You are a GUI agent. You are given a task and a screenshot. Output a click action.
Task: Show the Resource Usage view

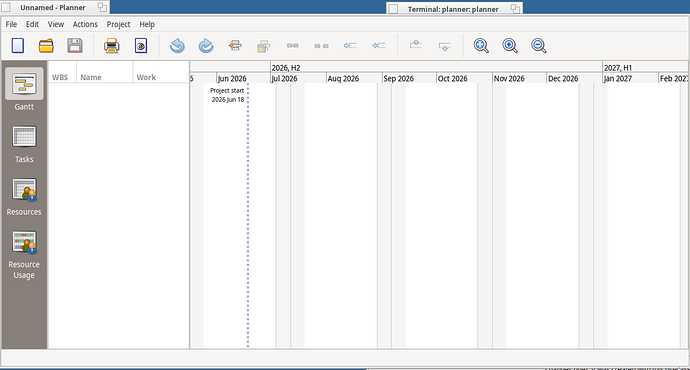[x=24, y=255]
